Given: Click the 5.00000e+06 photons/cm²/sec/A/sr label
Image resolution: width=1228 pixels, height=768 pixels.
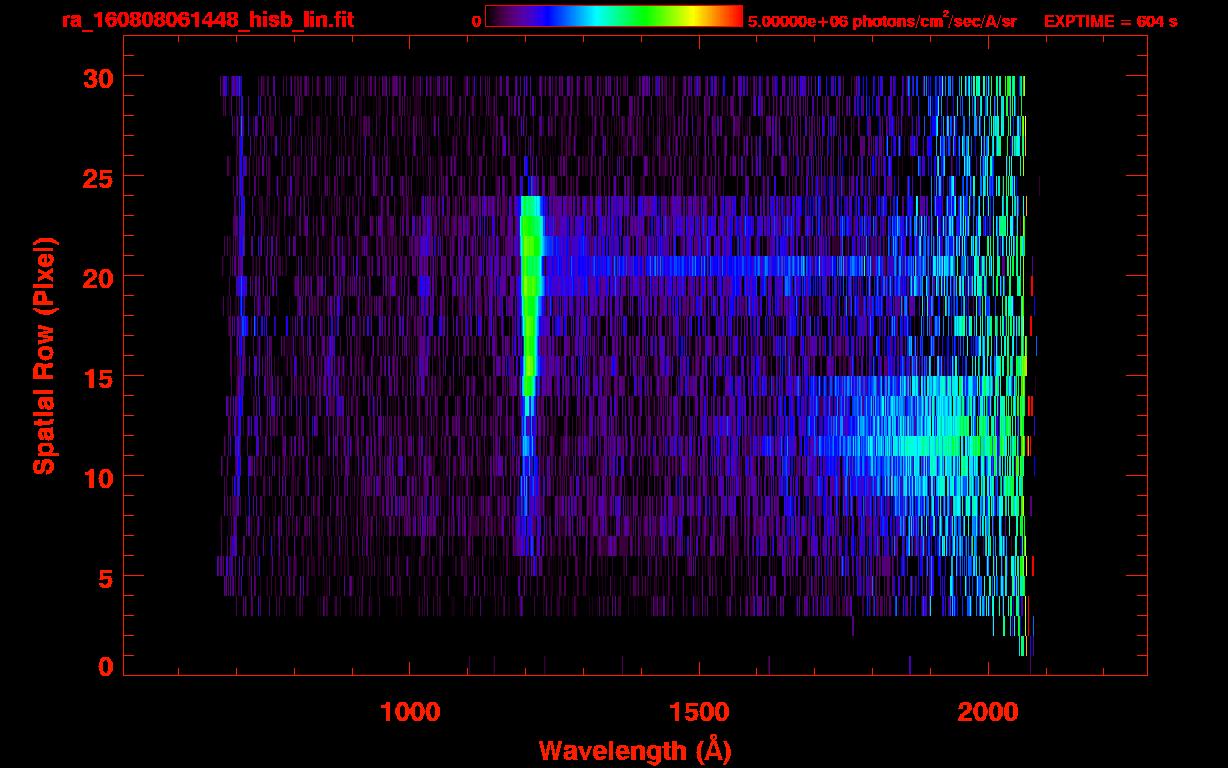Looking at the screenshot, I should (882, 20).
